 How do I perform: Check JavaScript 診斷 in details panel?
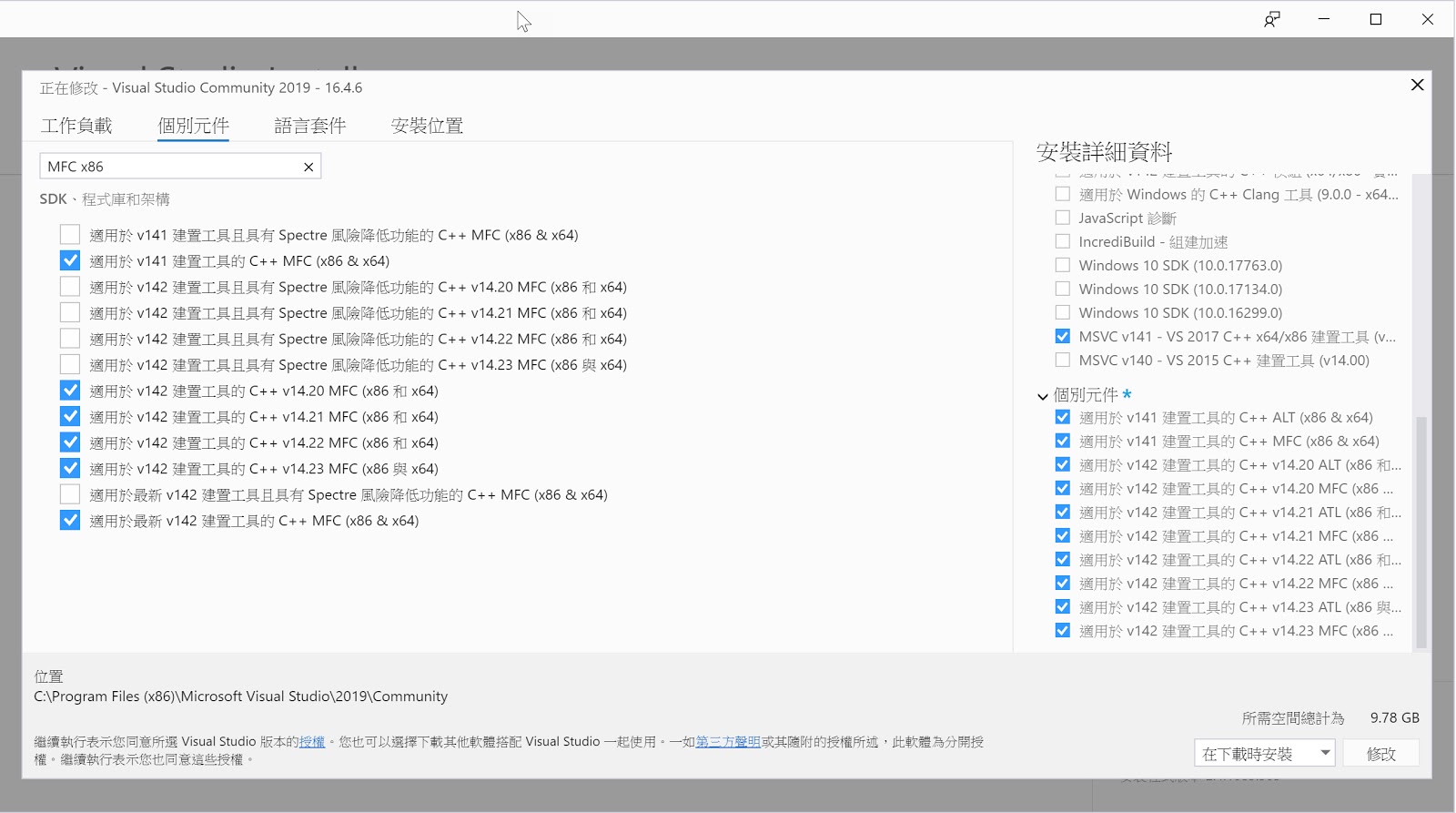coord(1062,218)
